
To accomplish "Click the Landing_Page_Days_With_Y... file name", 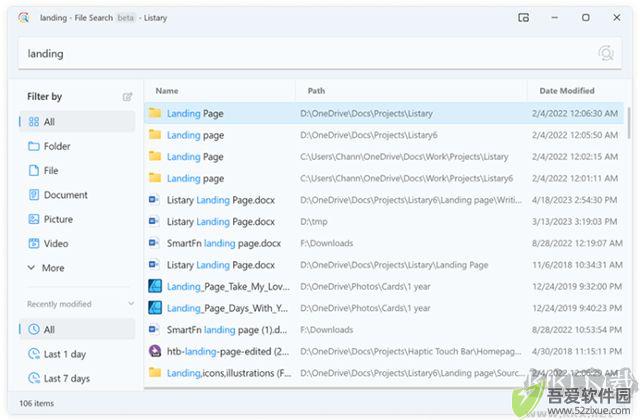I will [227, 308].
